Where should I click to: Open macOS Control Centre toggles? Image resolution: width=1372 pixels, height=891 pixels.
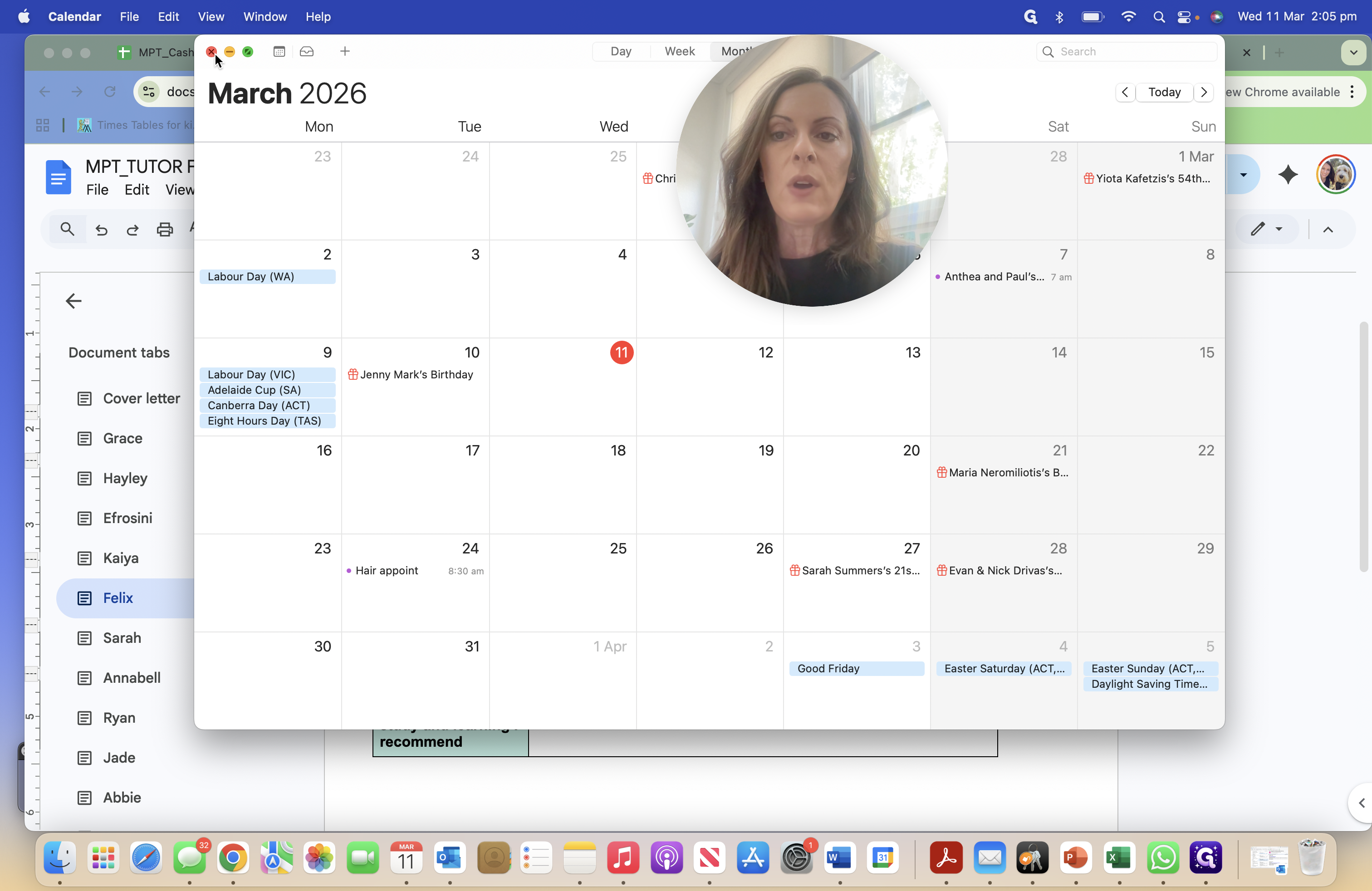[1184, 17]
